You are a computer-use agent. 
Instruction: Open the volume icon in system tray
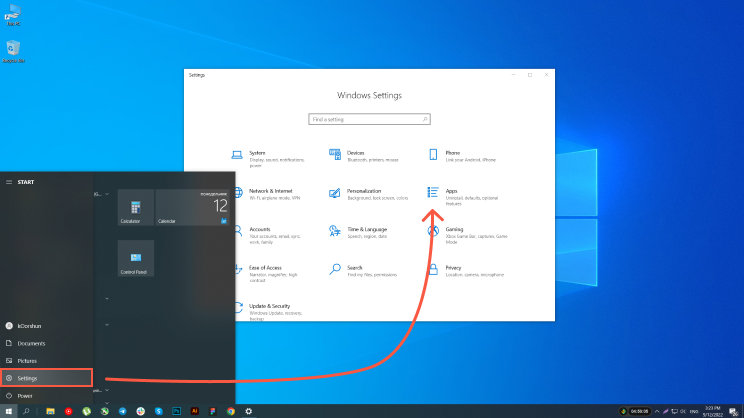click(683, 411)
